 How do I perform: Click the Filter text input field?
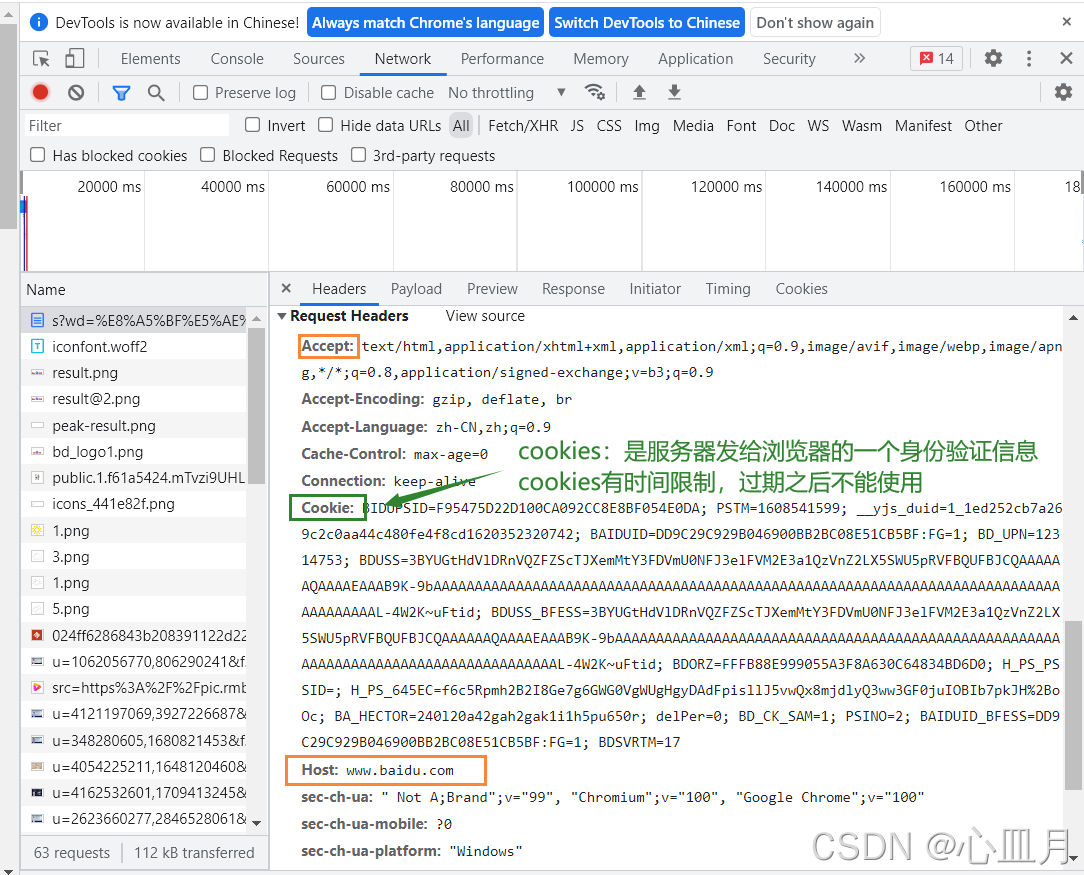(127, 126)
